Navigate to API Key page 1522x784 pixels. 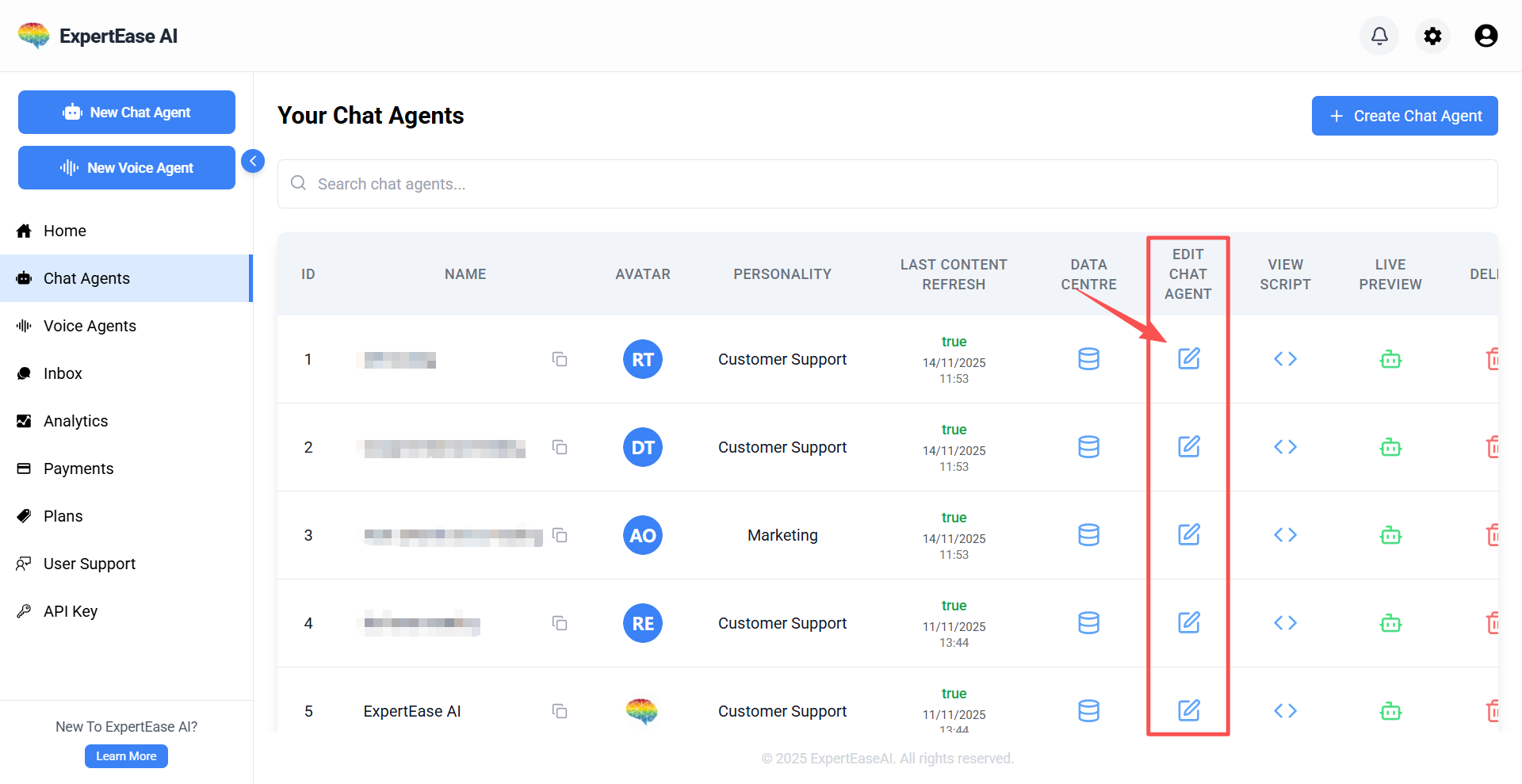(71, 611)
